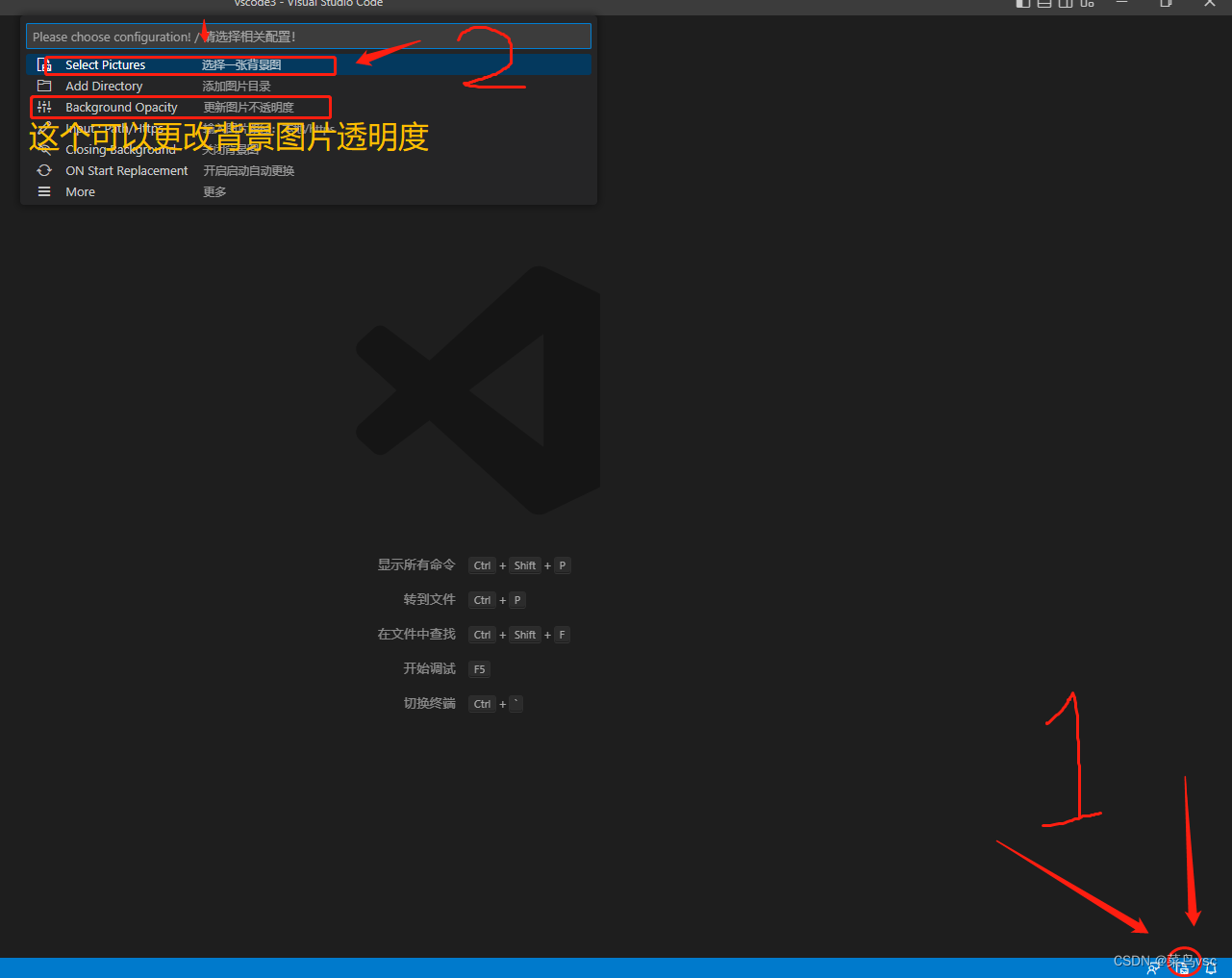Viewport: 1232px width, 978px height.
Task: Click the feedback person icon in status bar
Action: click(1152, 968)
